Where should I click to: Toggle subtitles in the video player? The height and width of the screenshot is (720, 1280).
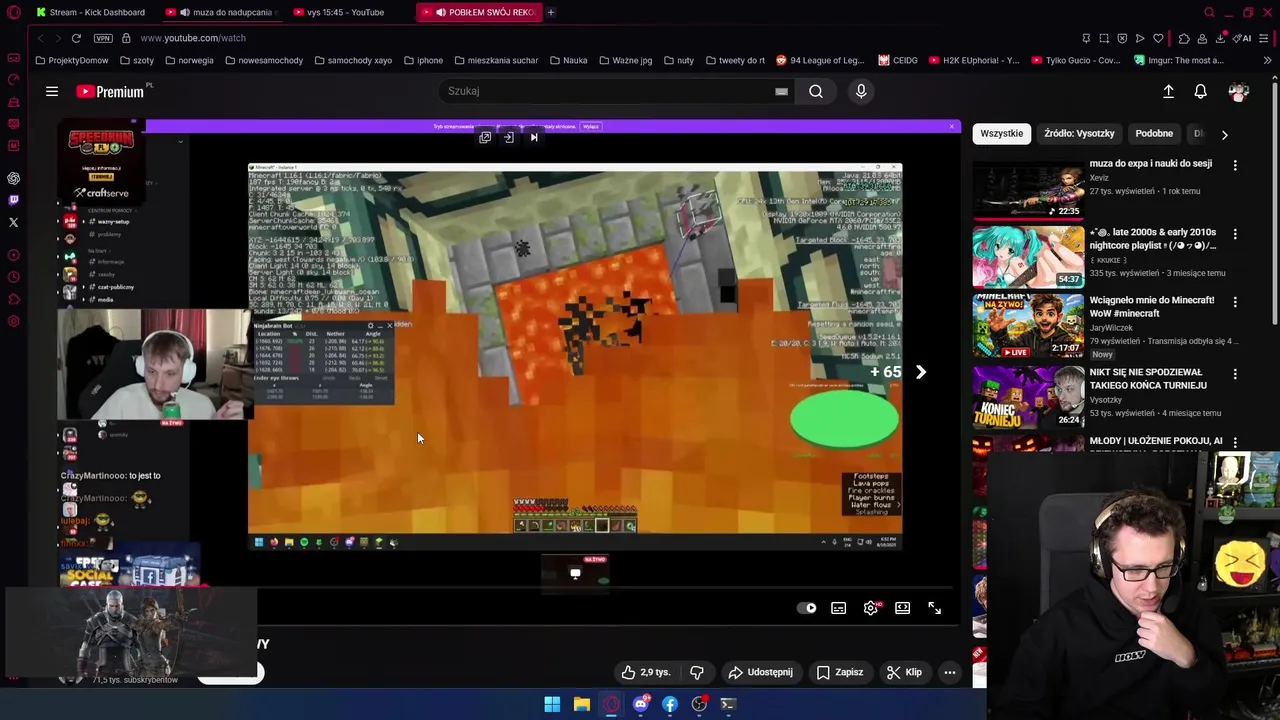pyautogui.click(x=839, y=608)
